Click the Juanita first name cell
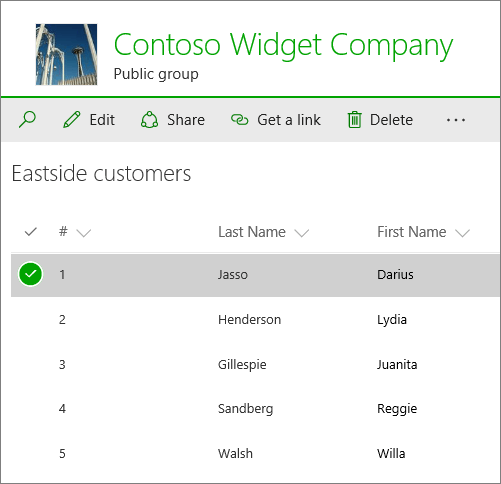501x484 pixels. [x=397, y=364]
